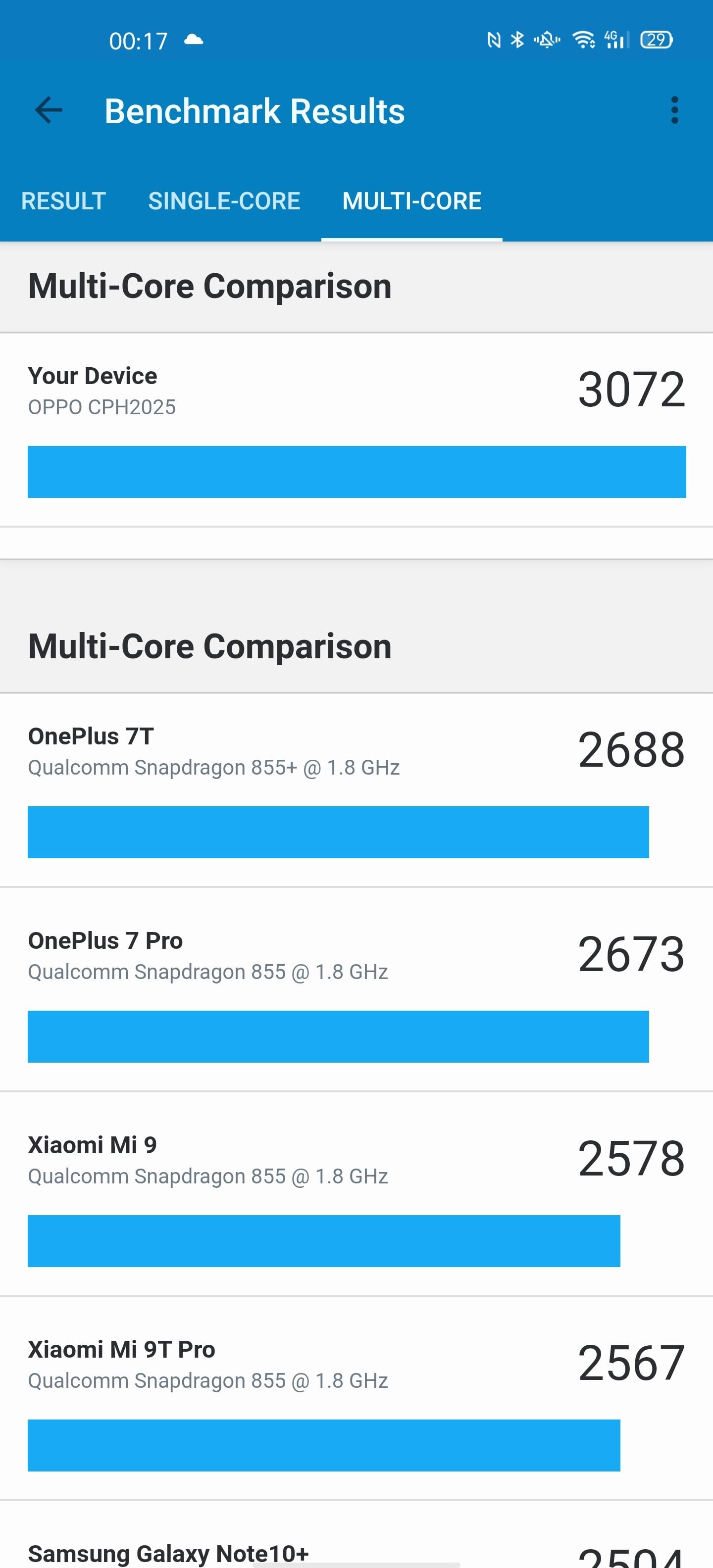Select the MULTI-CORE tab
713x1568 pixels.
click(x=411, y=201)
